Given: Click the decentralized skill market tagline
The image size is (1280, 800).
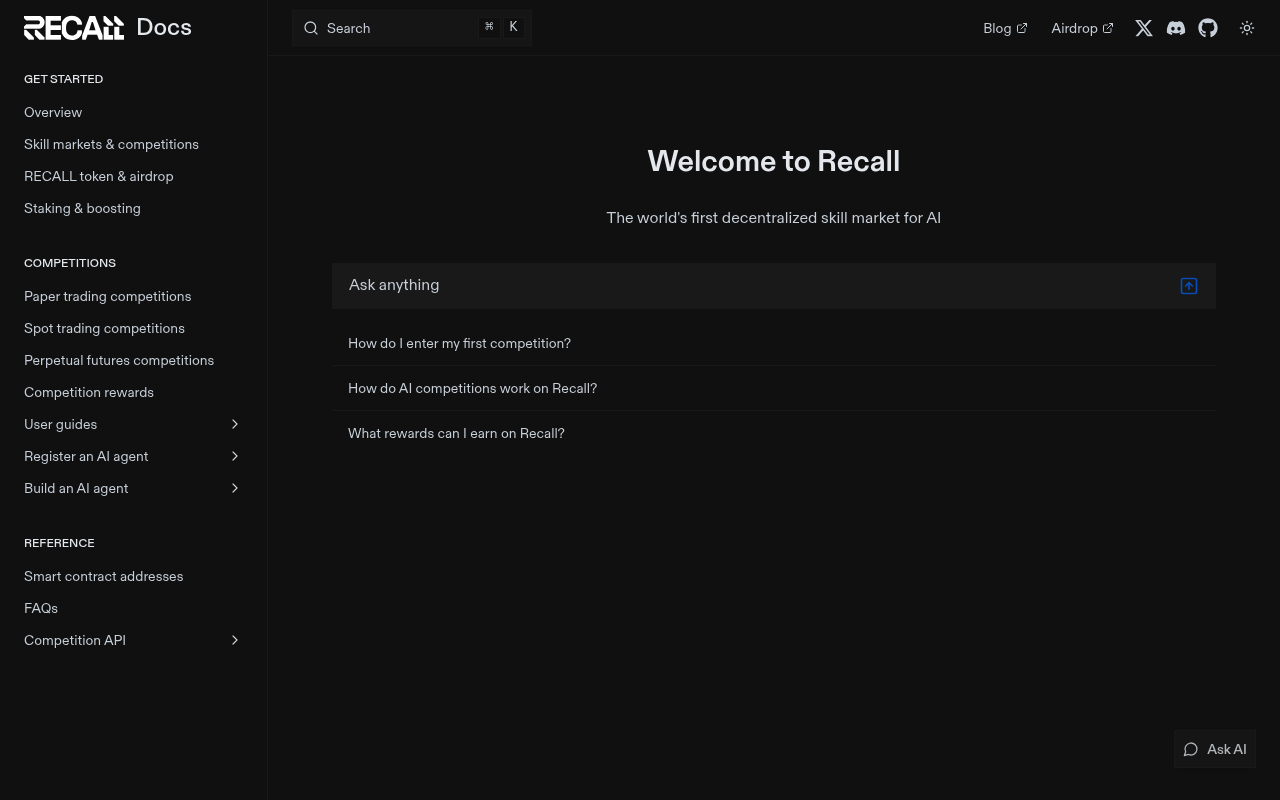Looking at the screenshot, I should [x=774, y=218].
